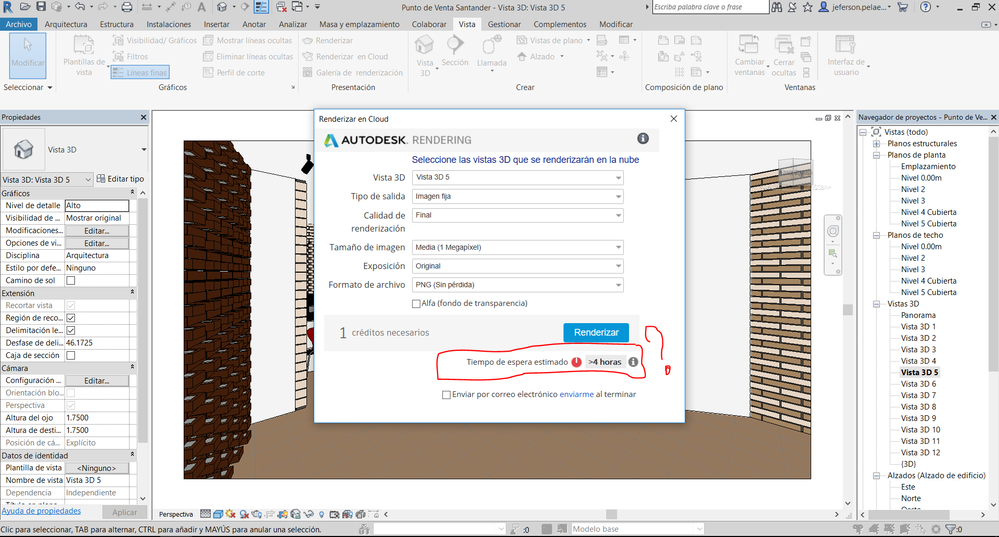The width and height of the screenshot is (999, 537).
Task: Click the Sección tool icon
Action: coord(455,45)
